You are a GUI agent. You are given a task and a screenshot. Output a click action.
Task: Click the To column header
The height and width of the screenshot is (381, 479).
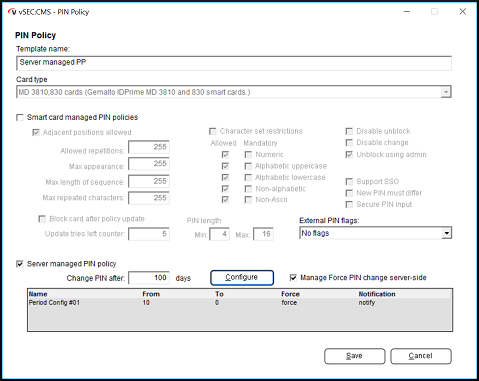click(219, 294)
